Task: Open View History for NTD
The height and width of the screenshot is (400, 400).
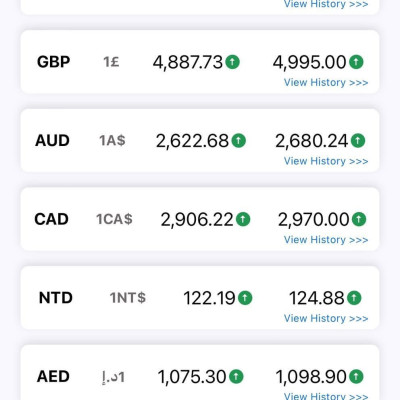Action: click(326, 318)
